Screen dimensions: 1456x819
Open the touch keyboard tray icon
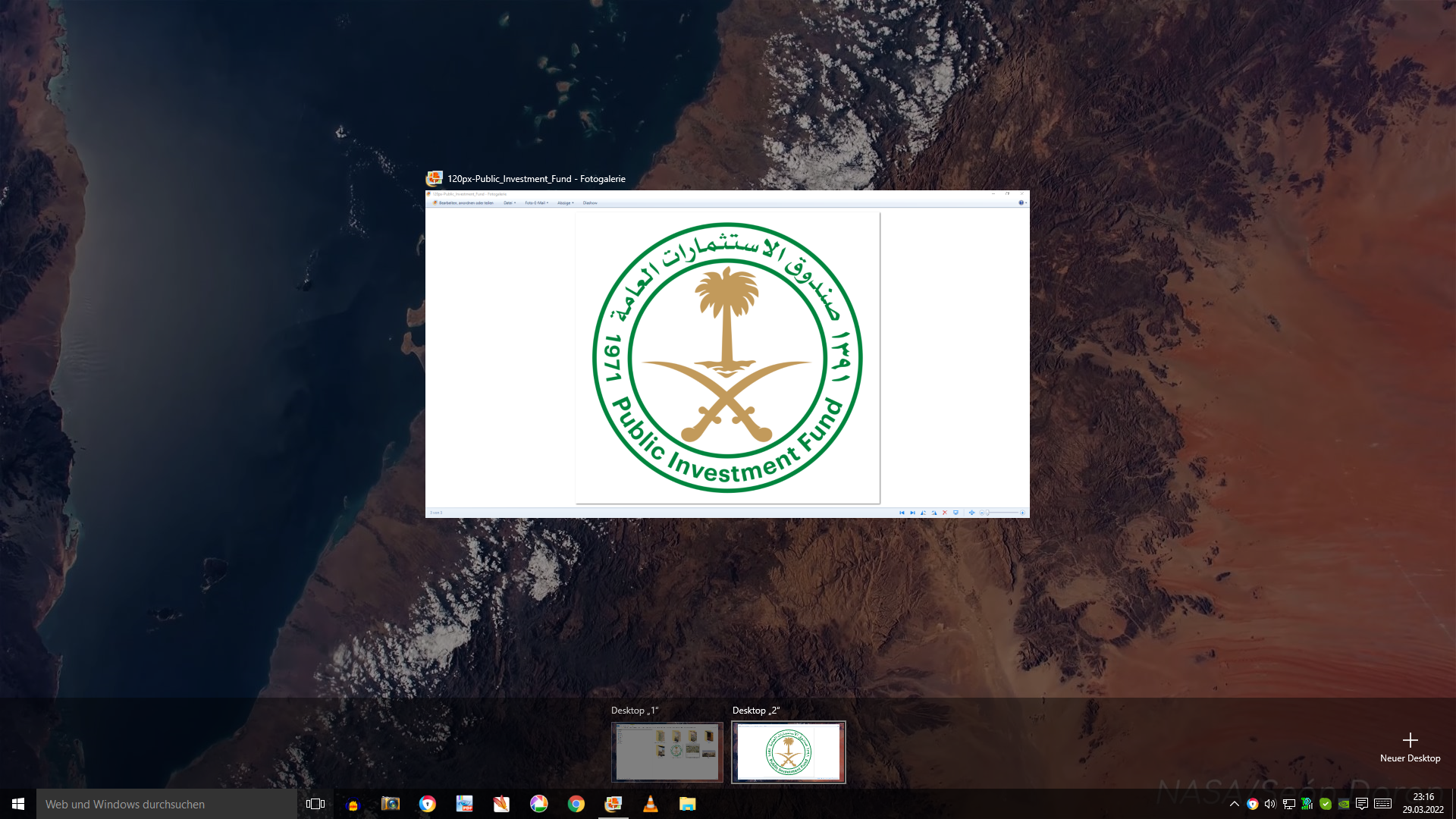click(1382, 804)
